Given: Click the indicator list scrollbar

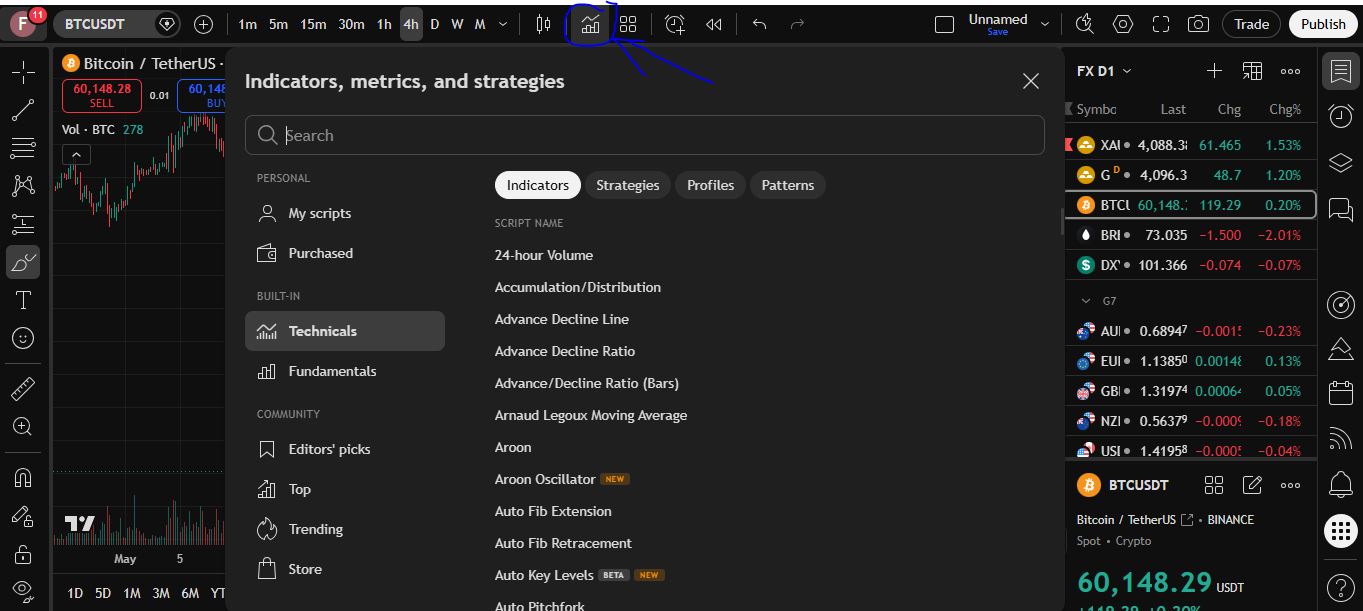Looking at the screenshot, I should 1062,221.
